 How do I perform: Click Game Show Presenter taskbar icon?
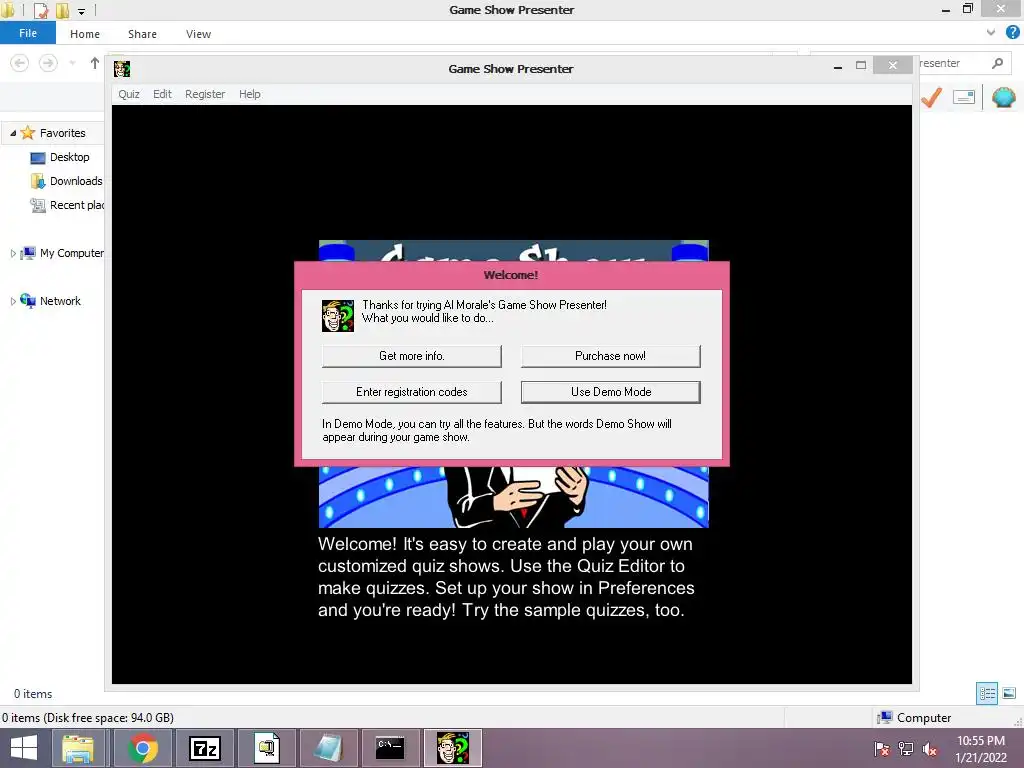pyautogui.click(x=453, y=748)
